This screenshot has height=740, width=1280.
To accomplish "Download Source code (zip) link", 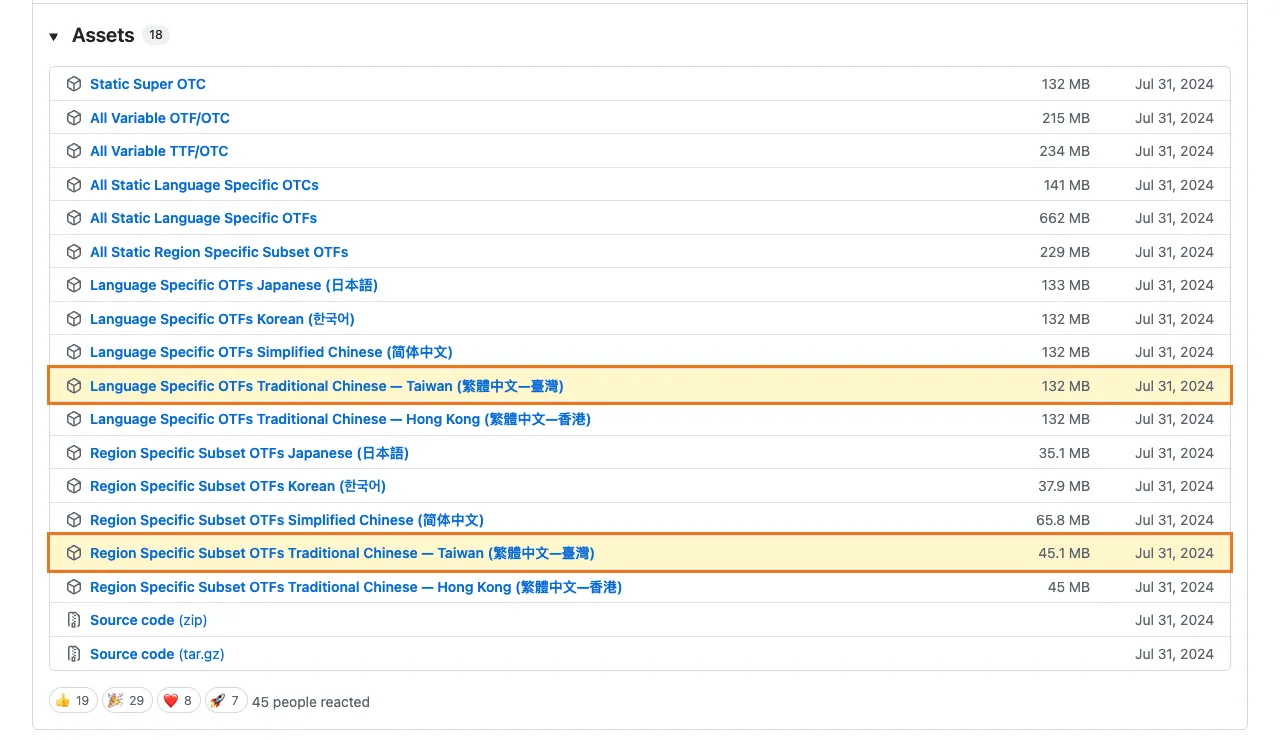I will point(148,620).
